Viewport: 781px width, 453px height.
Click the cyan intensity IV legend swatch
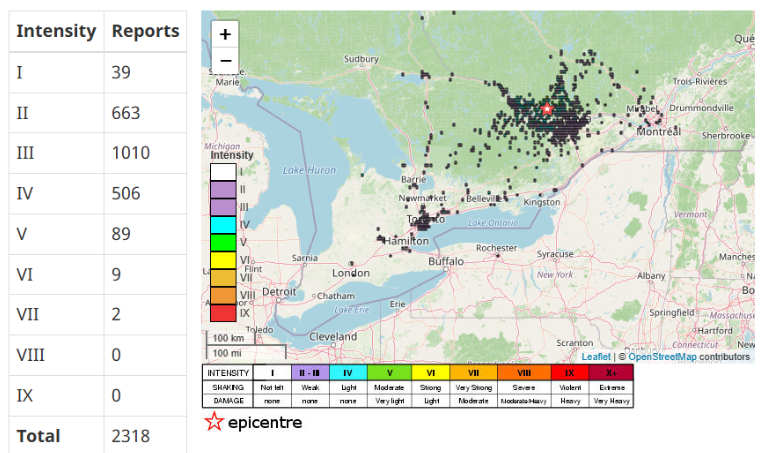coord(222,224)
